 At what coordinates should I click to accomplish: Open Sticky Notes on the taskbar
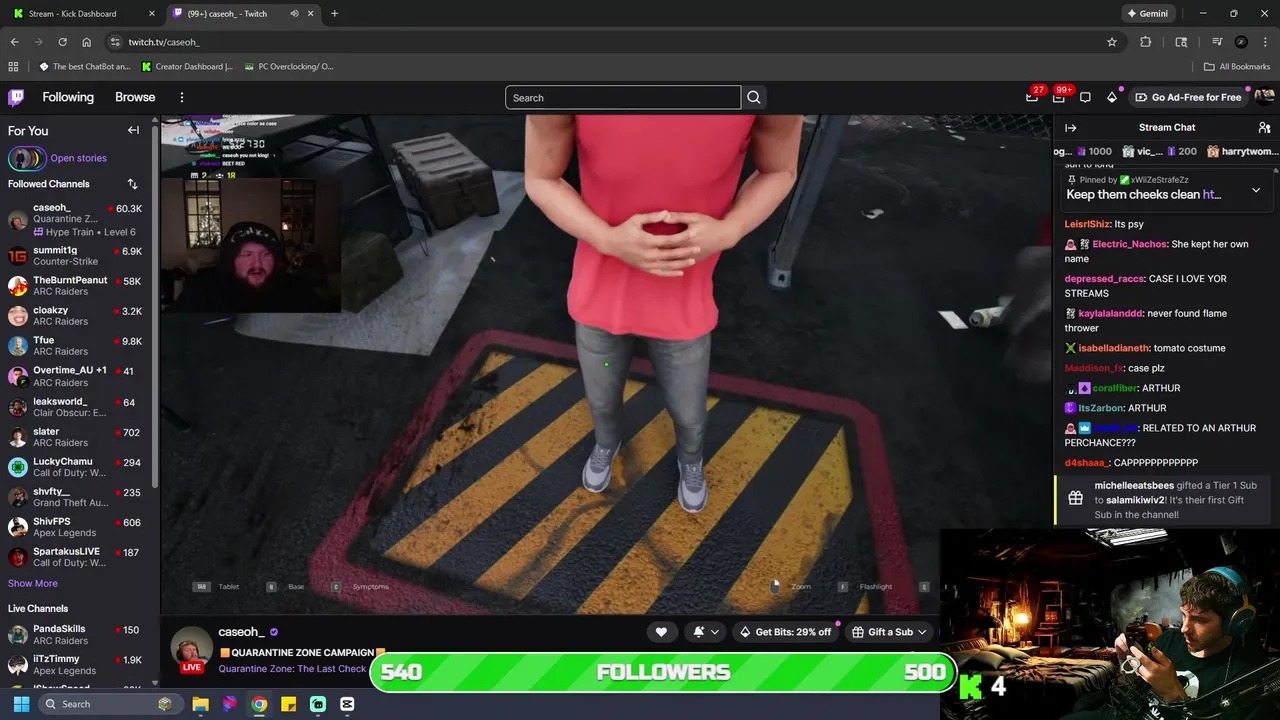(288, 704)
